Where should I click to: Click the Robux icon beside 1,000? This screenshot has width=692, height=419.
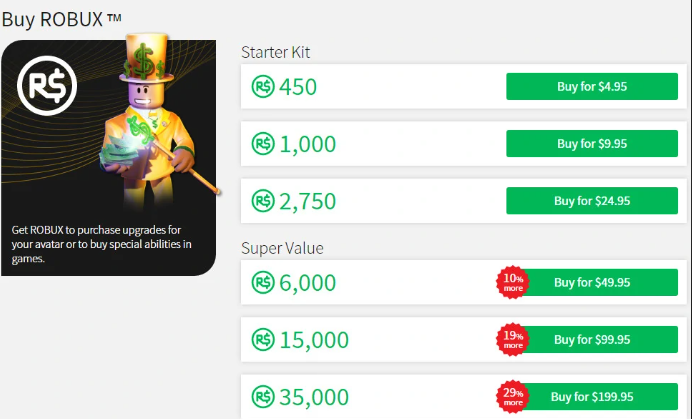tap(262, 144)
